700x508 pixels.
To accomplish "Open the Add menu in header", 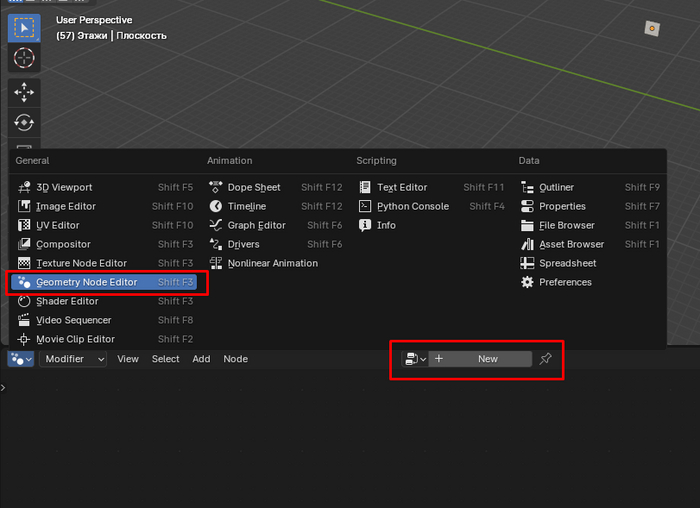I will 201,359.
